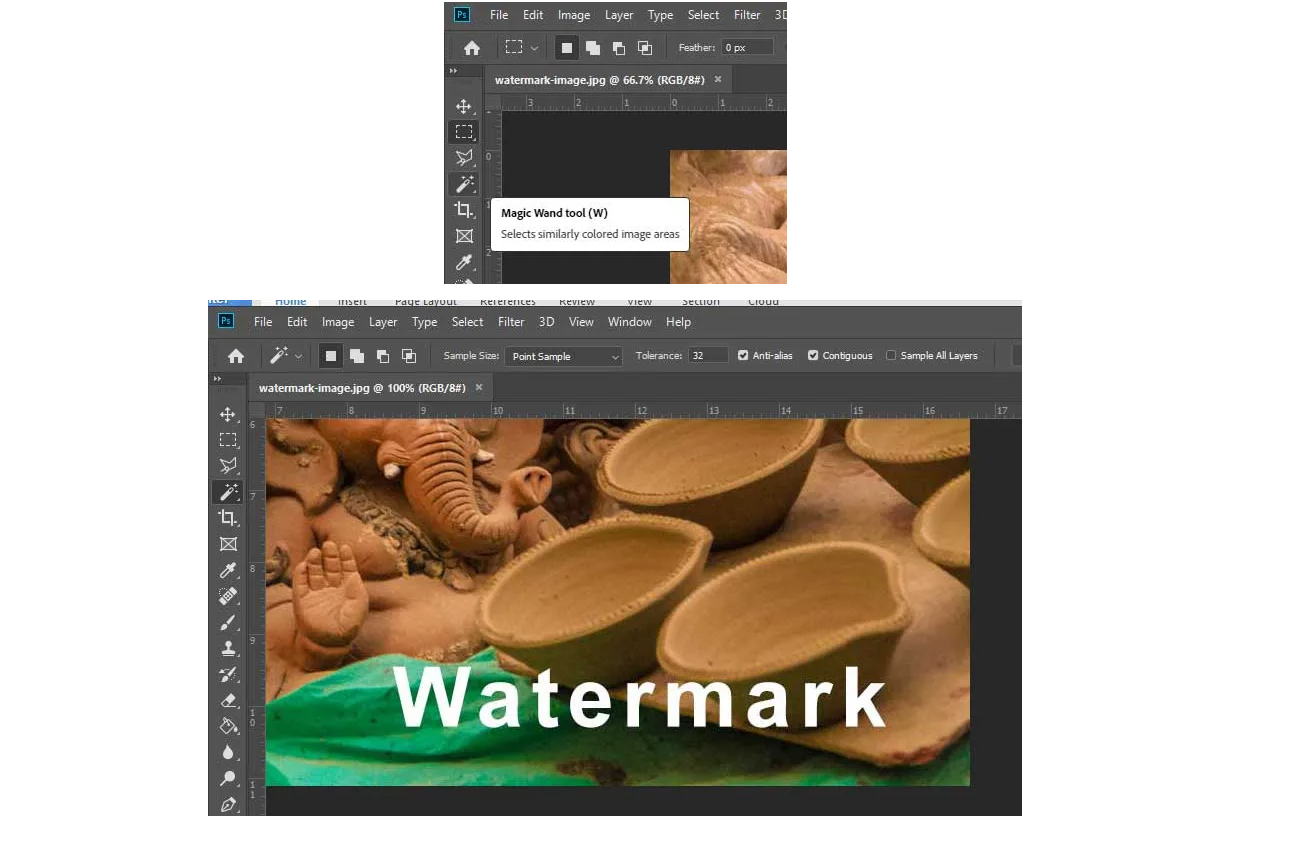Uncheck the Anti-alias checkbox
This screenshot has height=843, width=1301.
point(742,356)
